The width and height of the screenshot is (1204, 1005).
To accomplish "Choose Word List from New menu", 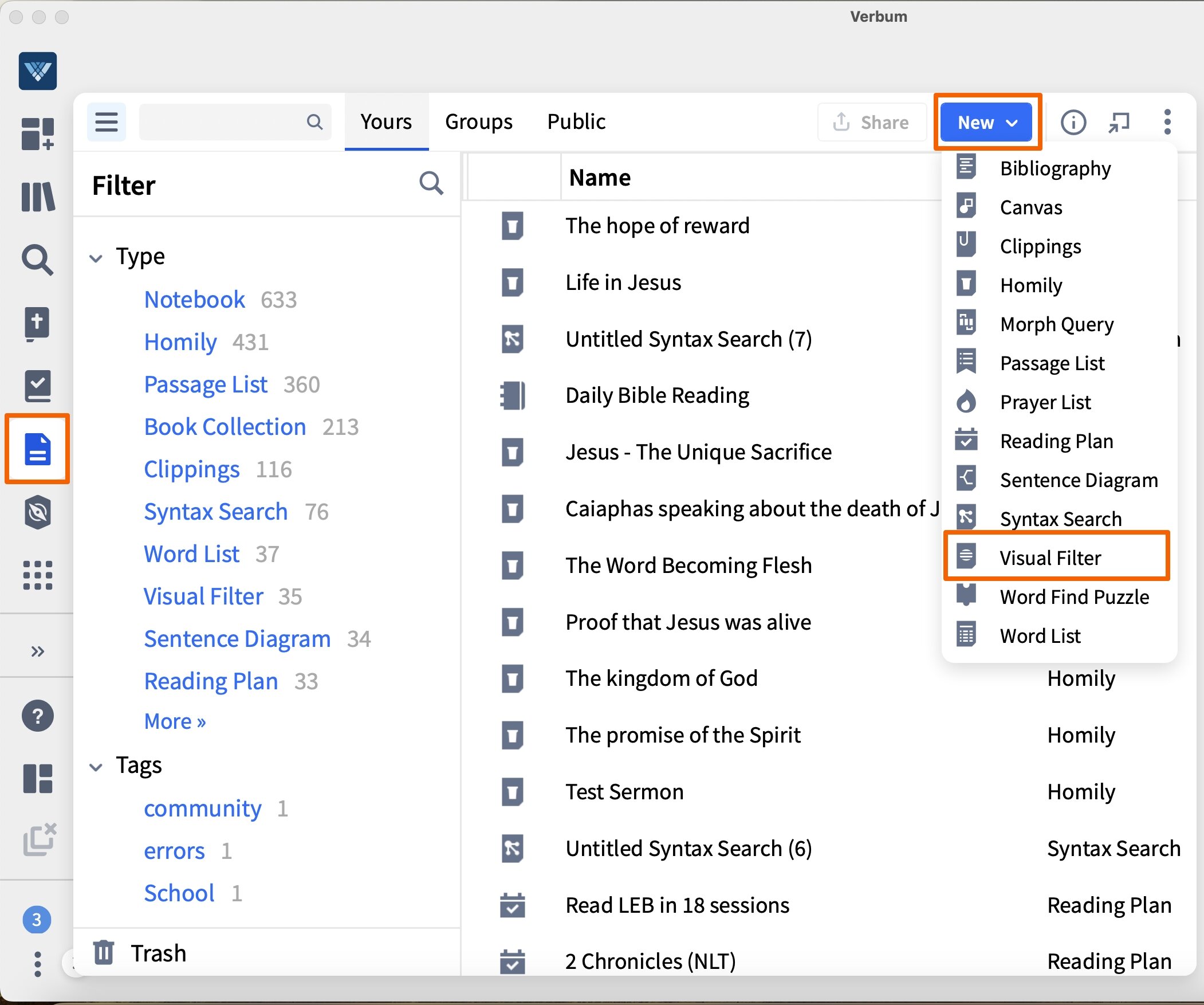I will pyautogui.click(x=1059, y=636).
